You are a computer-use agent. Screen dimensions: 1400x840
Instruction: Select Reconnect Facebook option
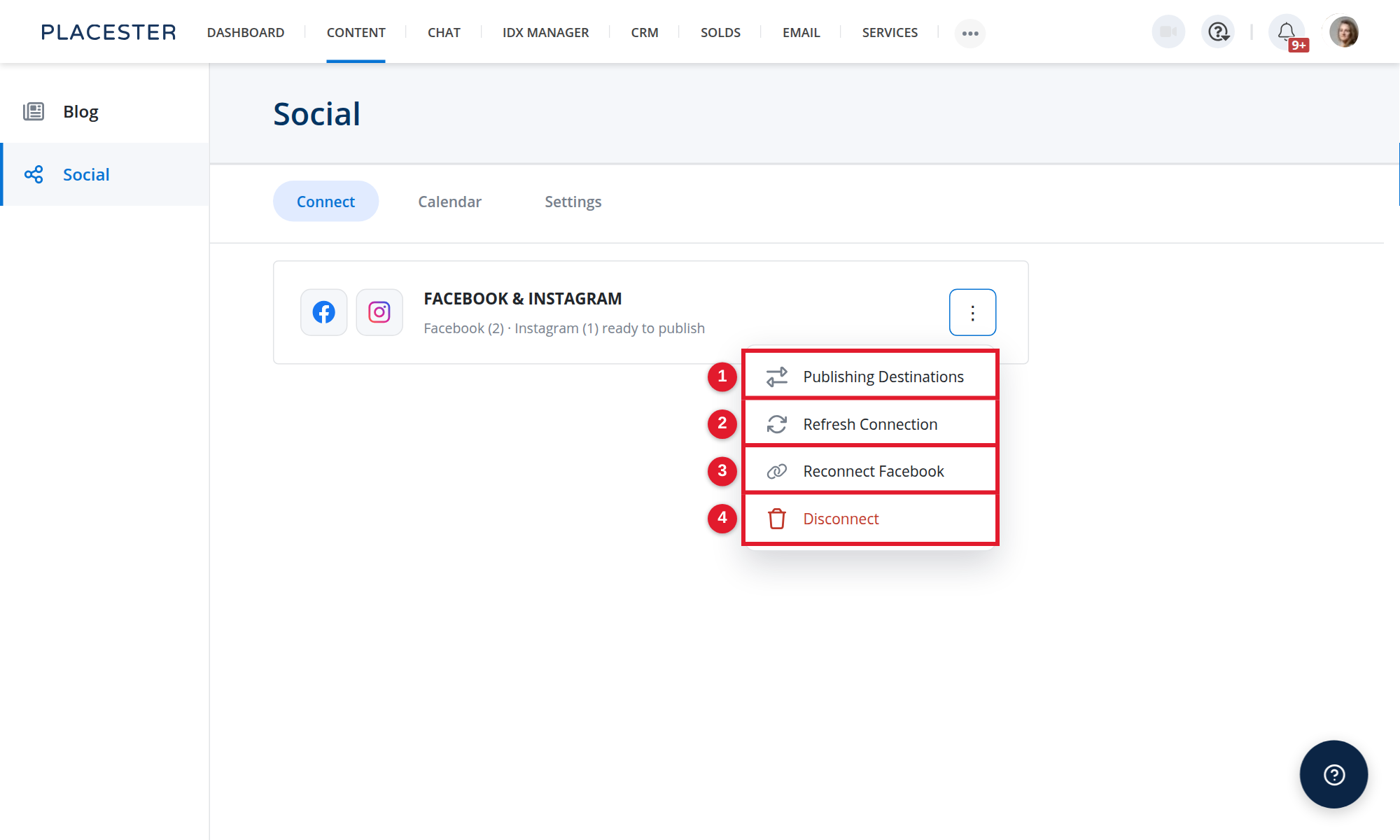point(870,471)
